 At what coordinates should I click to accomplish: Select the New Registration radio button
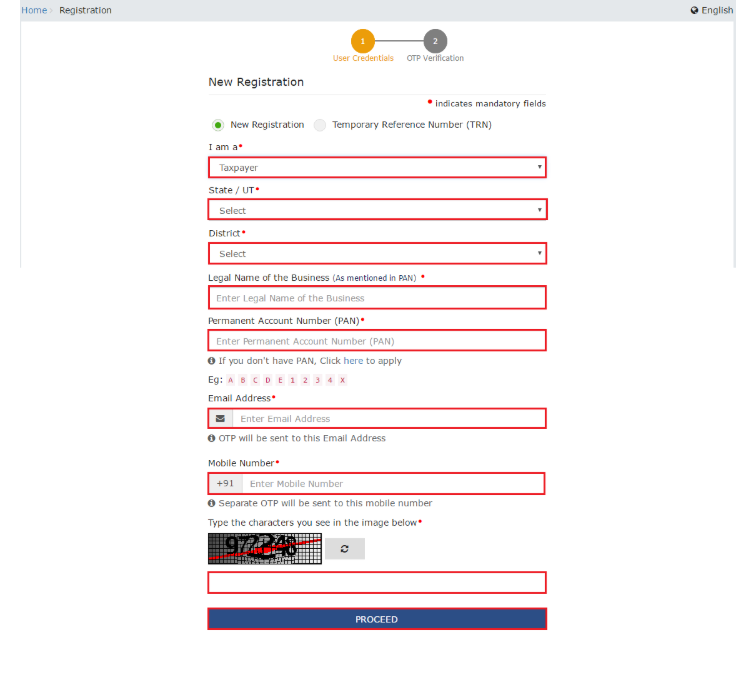218,125
